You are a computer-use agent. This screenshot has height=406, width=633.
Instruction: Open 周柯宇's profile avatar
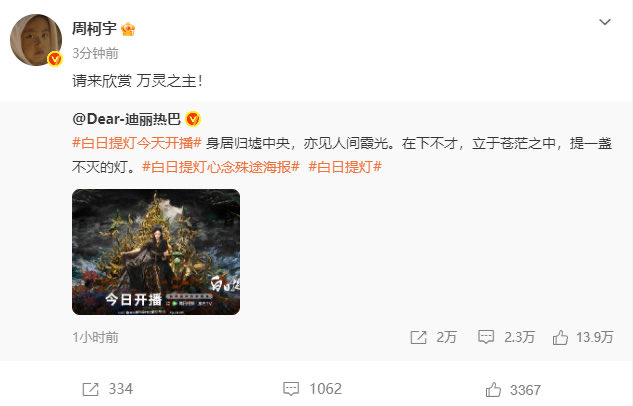36,40
